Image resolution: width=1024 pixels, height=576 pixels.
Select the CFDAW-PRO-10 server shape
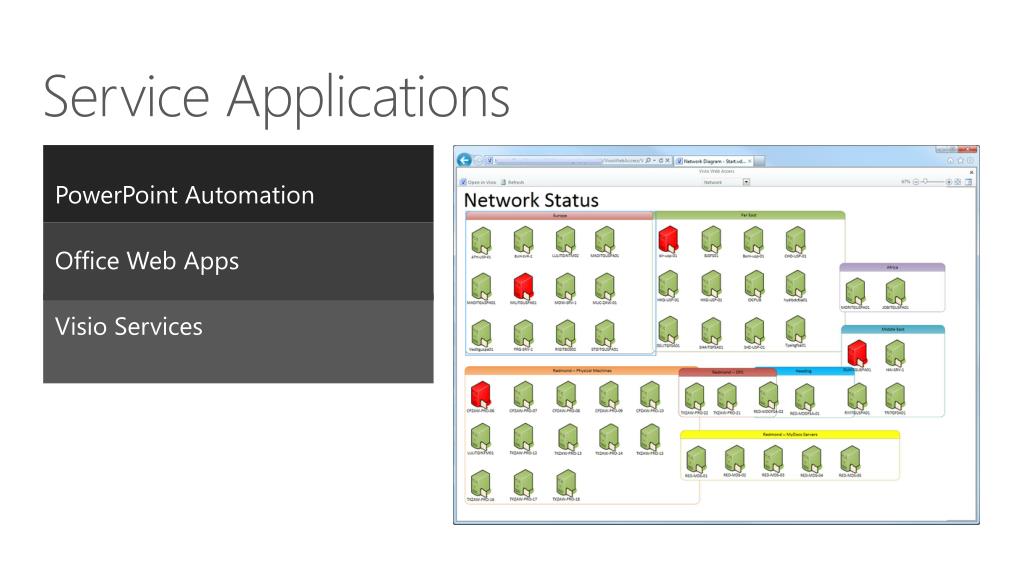pos(650,394)
